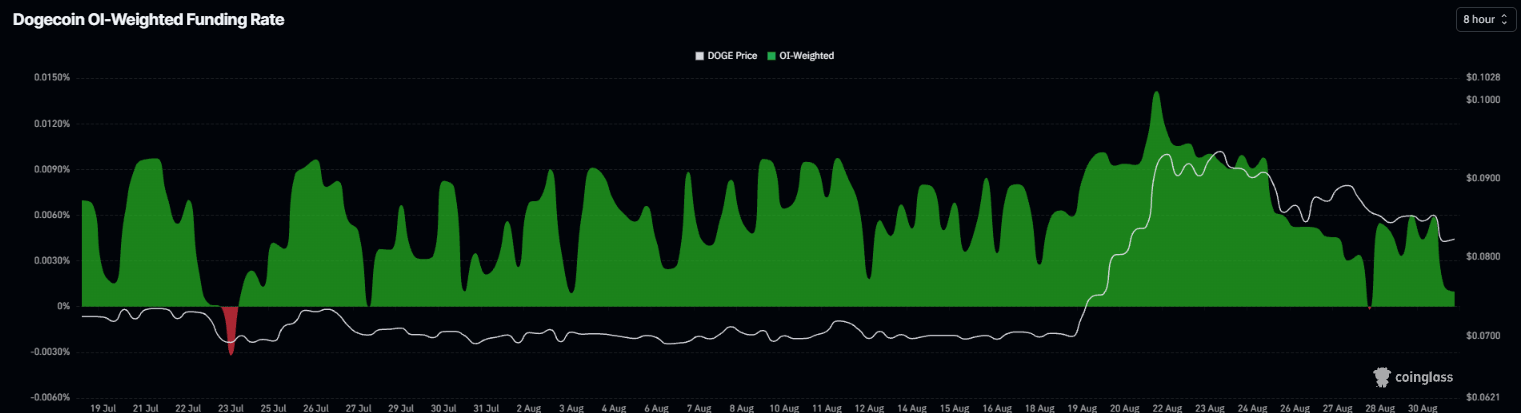Click the 14 Aug date label
This screenshot has width=1521, height=413.
tap(913, 408)
